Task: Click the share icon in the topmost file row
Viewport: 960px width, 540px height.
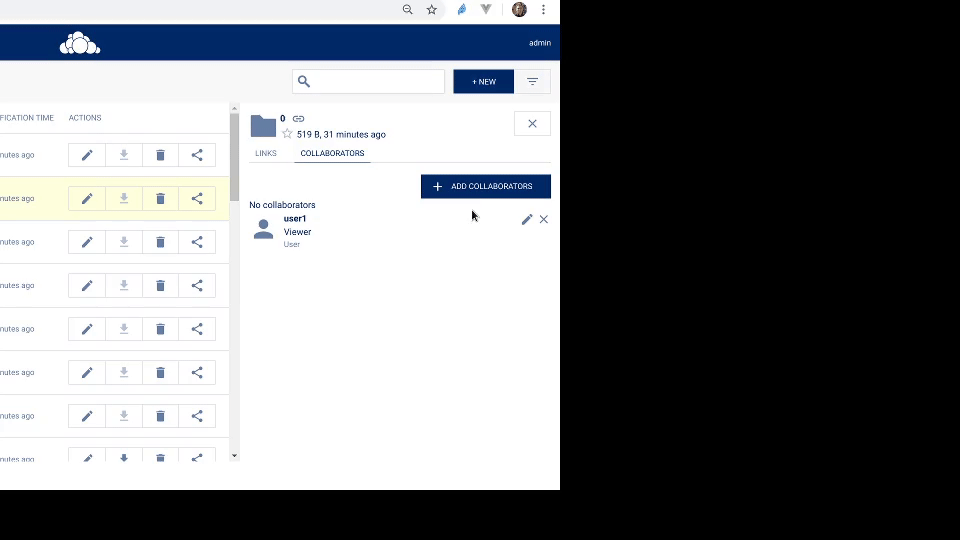Action: pos(197,155)
